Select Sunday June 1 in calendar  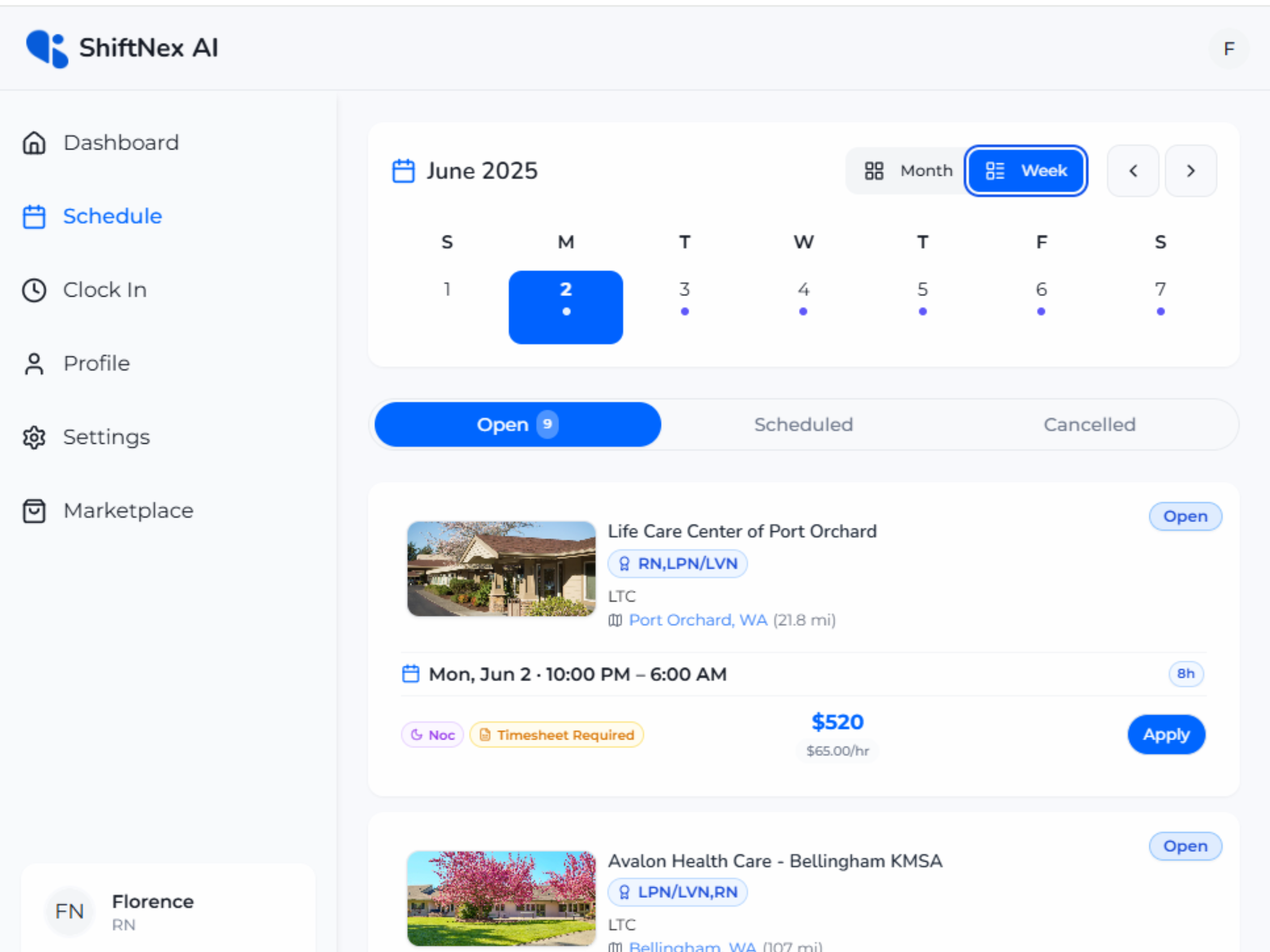pyautogui.click(x=447, y=307)
